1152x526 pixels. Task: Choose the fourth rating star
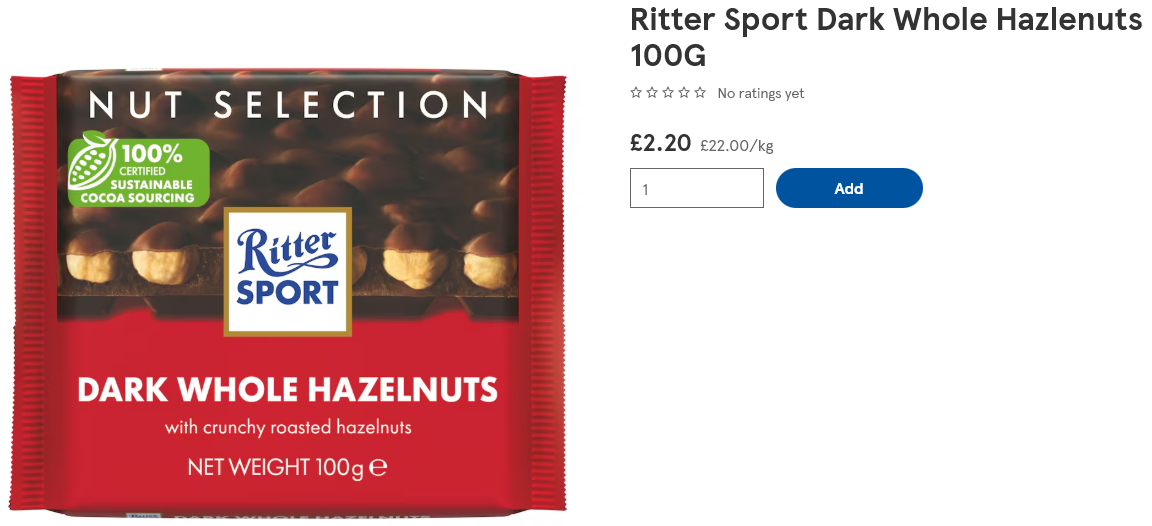684,93
